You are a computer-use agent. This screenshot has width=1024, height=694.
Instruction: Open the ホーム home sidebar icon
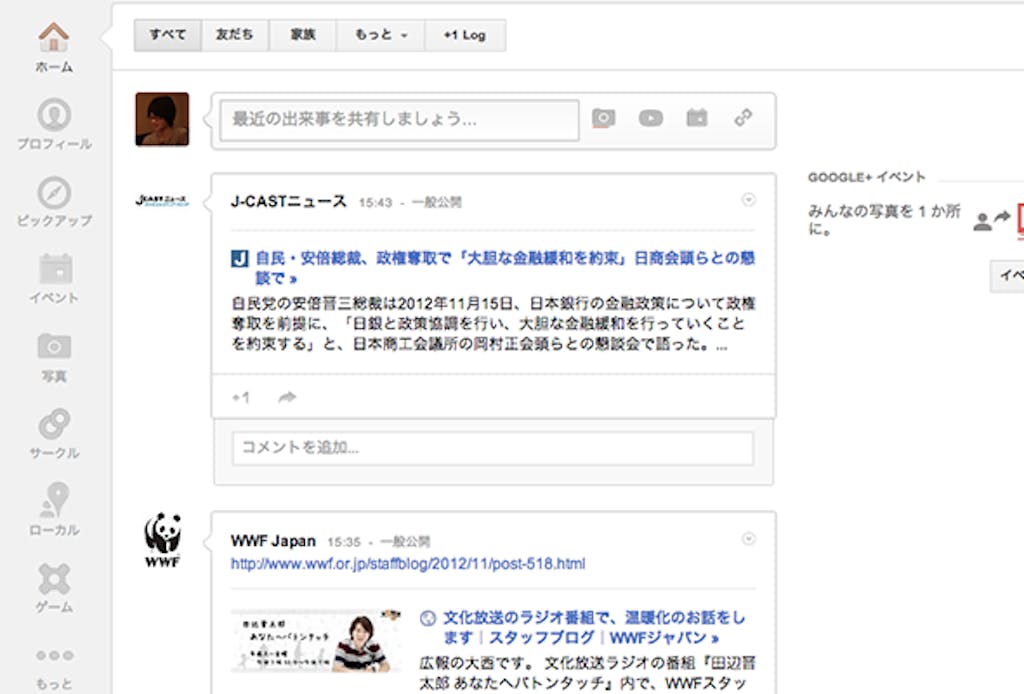pos(54,40)
